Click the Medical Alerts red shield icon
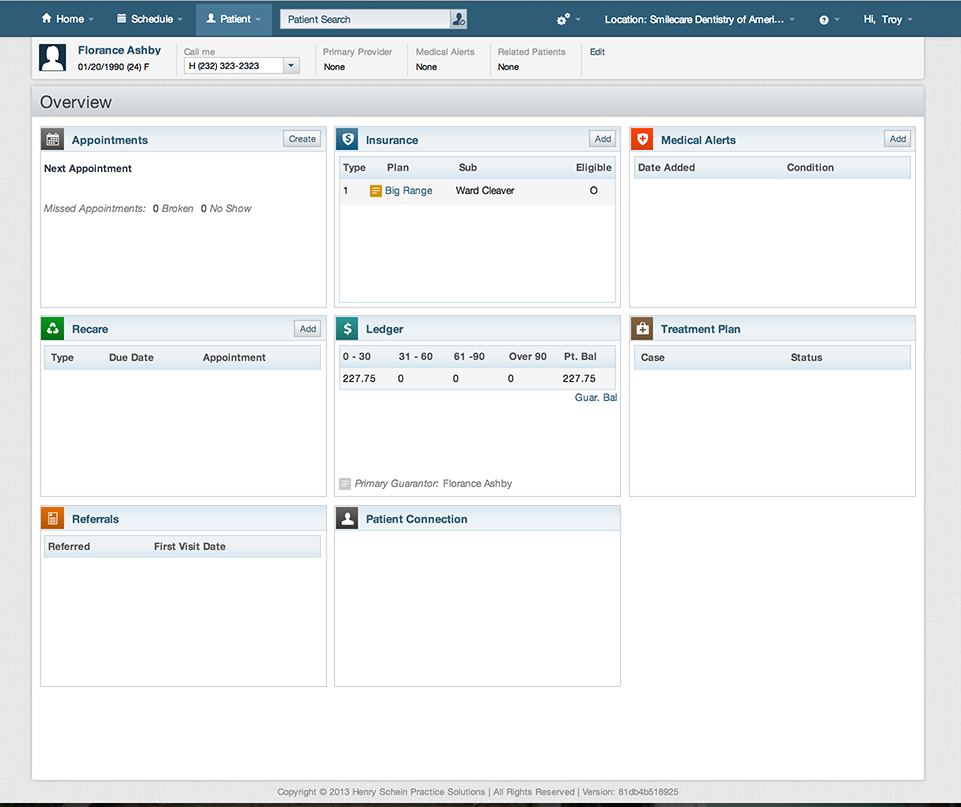The image size is (961, 807). point(642,140)
